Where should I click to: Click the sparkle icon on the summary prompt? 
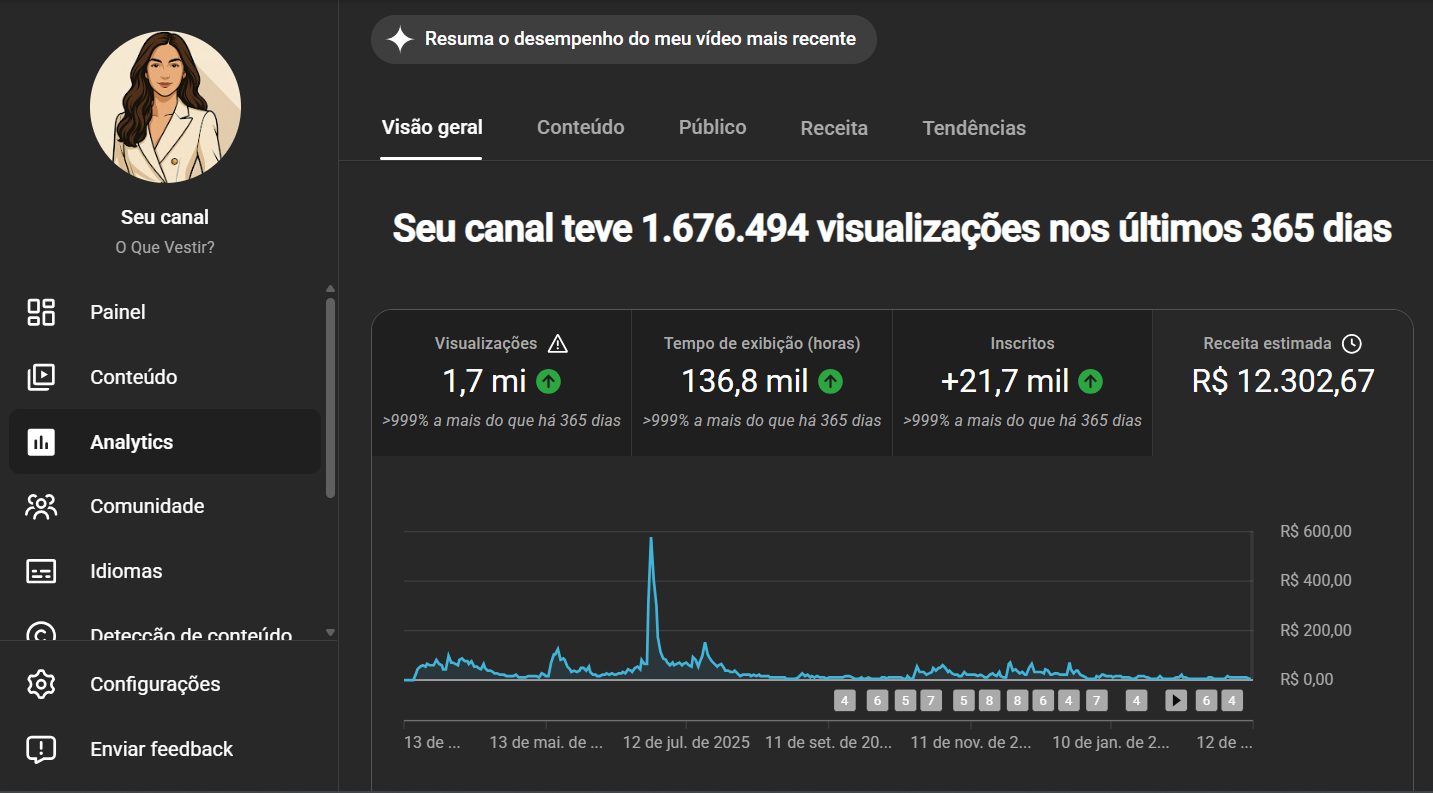pyautogui.click(x=401, y=39)
